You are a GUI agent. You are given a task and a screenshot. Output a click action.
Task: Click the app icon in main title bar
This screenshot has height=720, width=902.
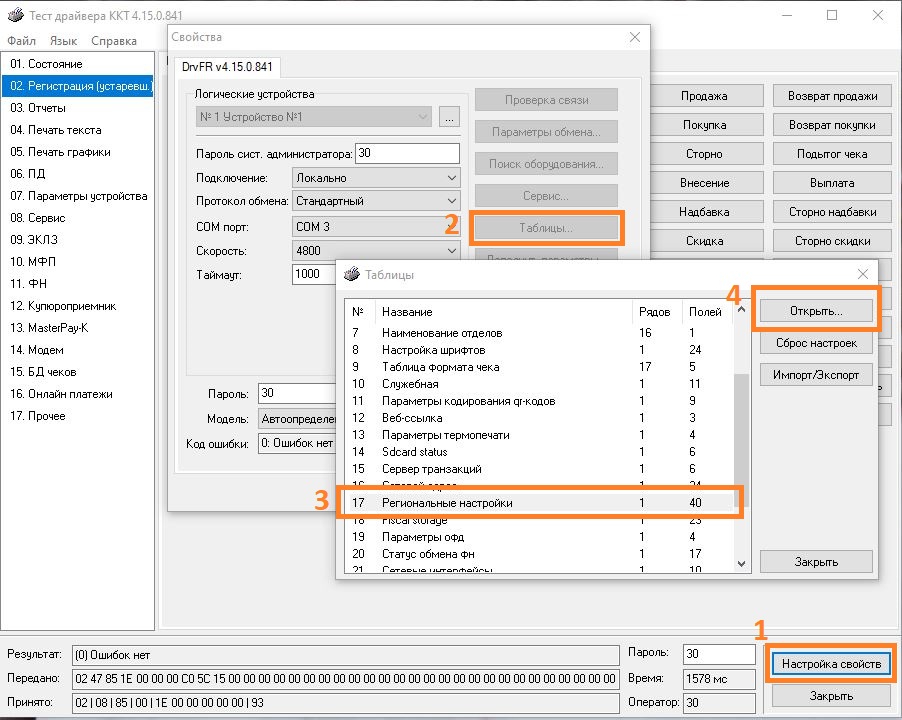(14, 15)
